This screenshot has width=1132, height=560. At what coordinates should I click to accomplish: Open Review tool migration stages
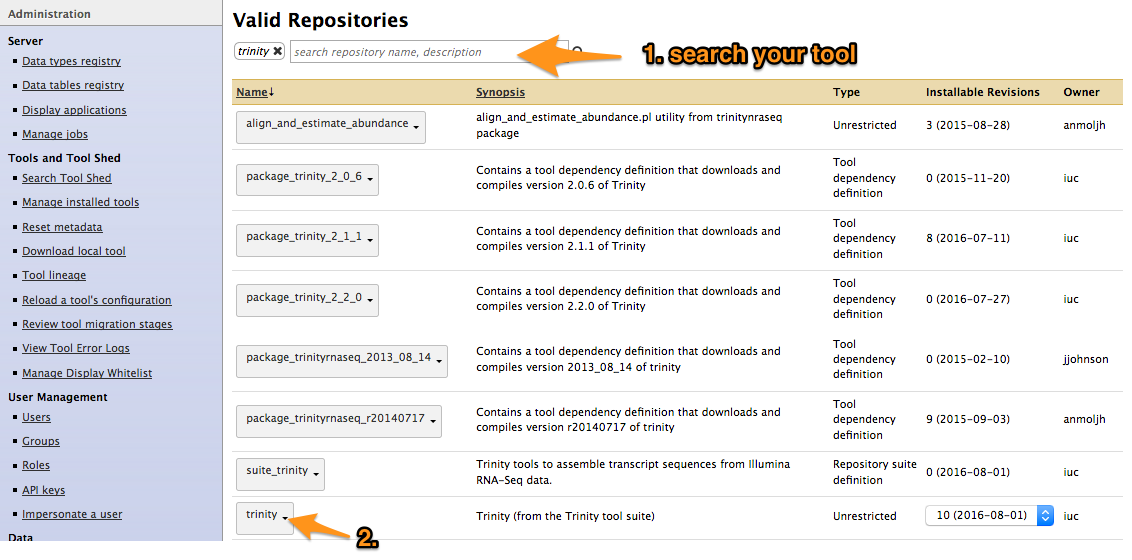pyautogui.click(x=97, y=325)
